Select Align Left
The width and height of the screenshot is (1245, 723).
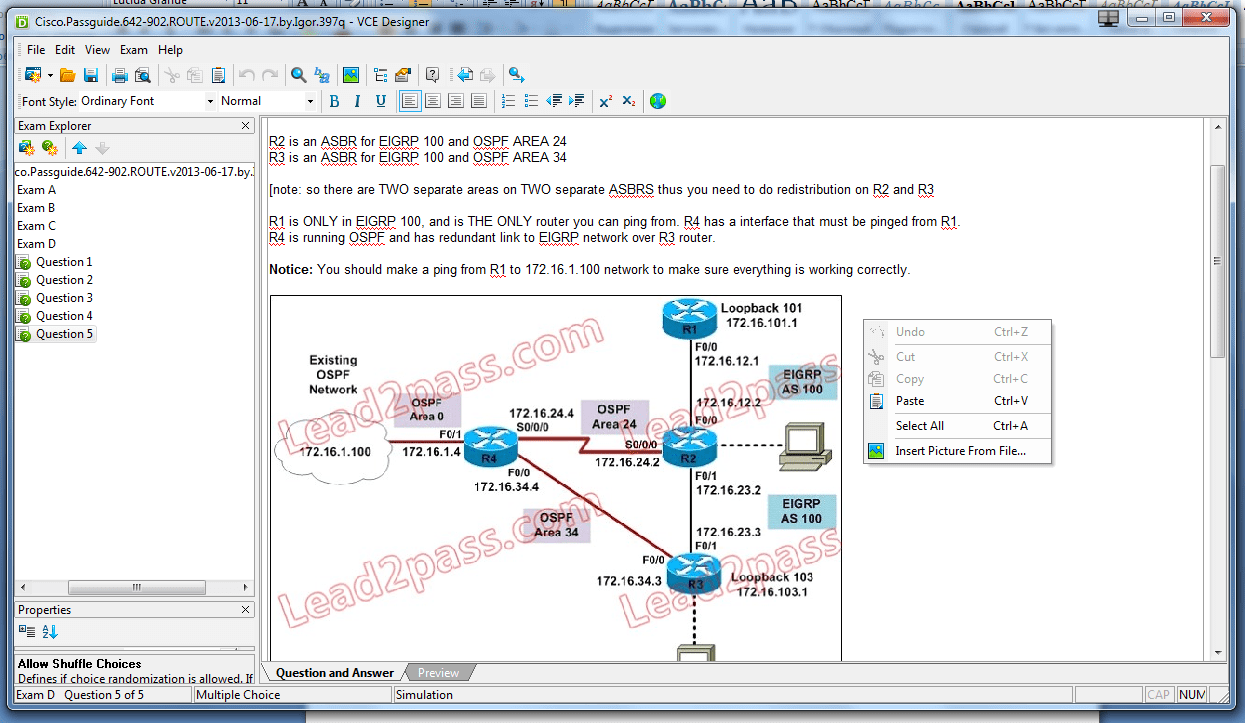[x=410, y=101]
